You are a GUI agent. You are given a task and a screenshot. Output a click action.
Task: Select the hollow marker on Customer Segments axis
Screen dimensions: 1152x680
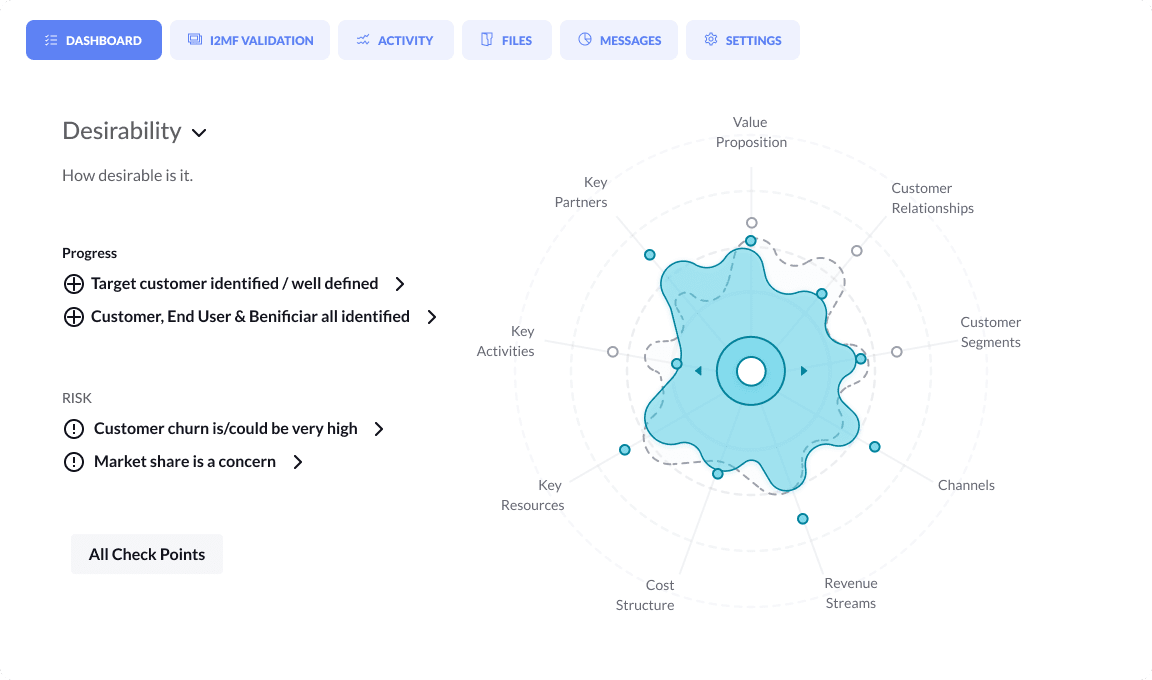896,352
